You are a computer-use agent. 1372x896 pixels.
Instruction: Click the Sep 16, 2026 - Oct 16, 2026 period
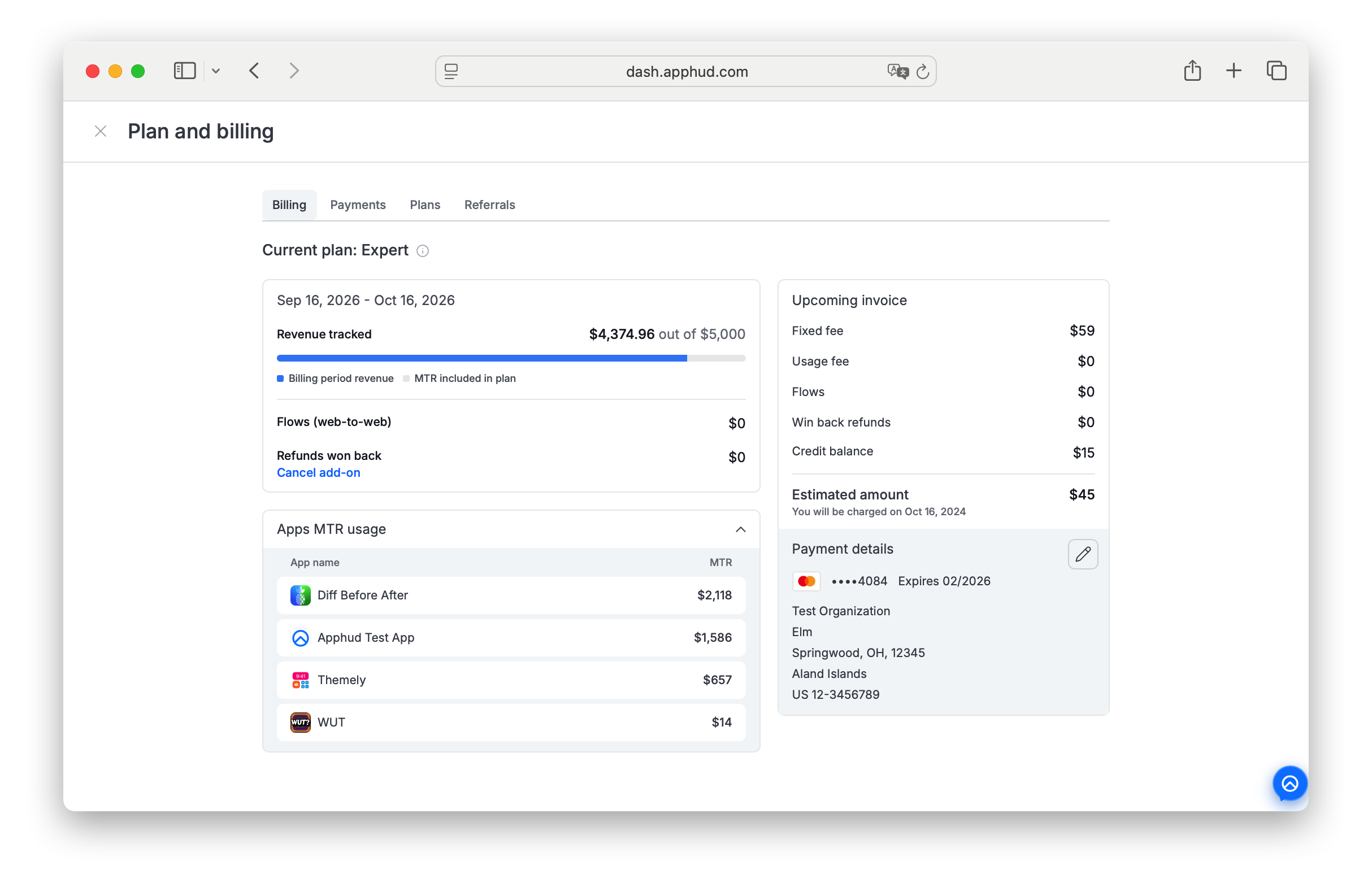pos(366,300)
